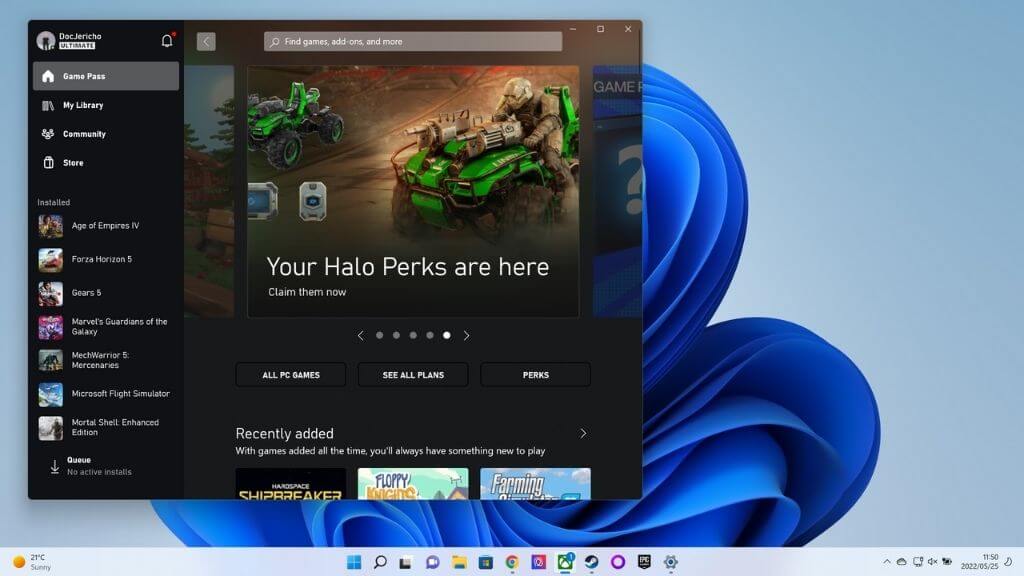
Task: Click the partially visible GAME PASS side banner
Action: 617,191
